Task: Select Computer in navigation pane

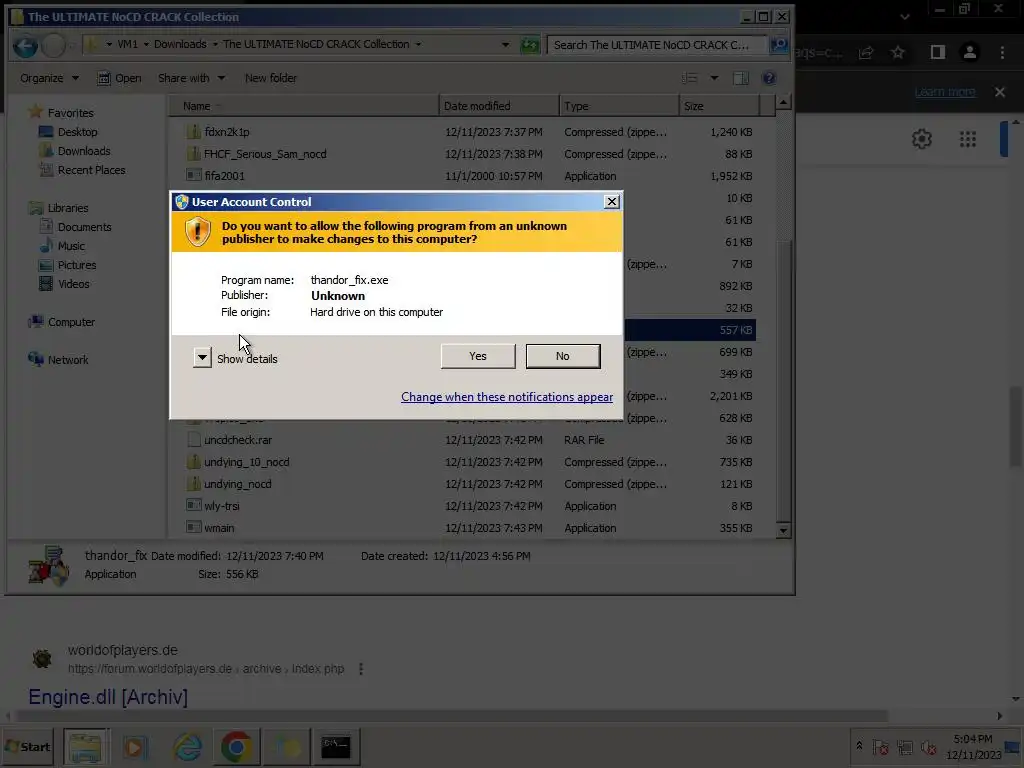Action: coord(62,322)
